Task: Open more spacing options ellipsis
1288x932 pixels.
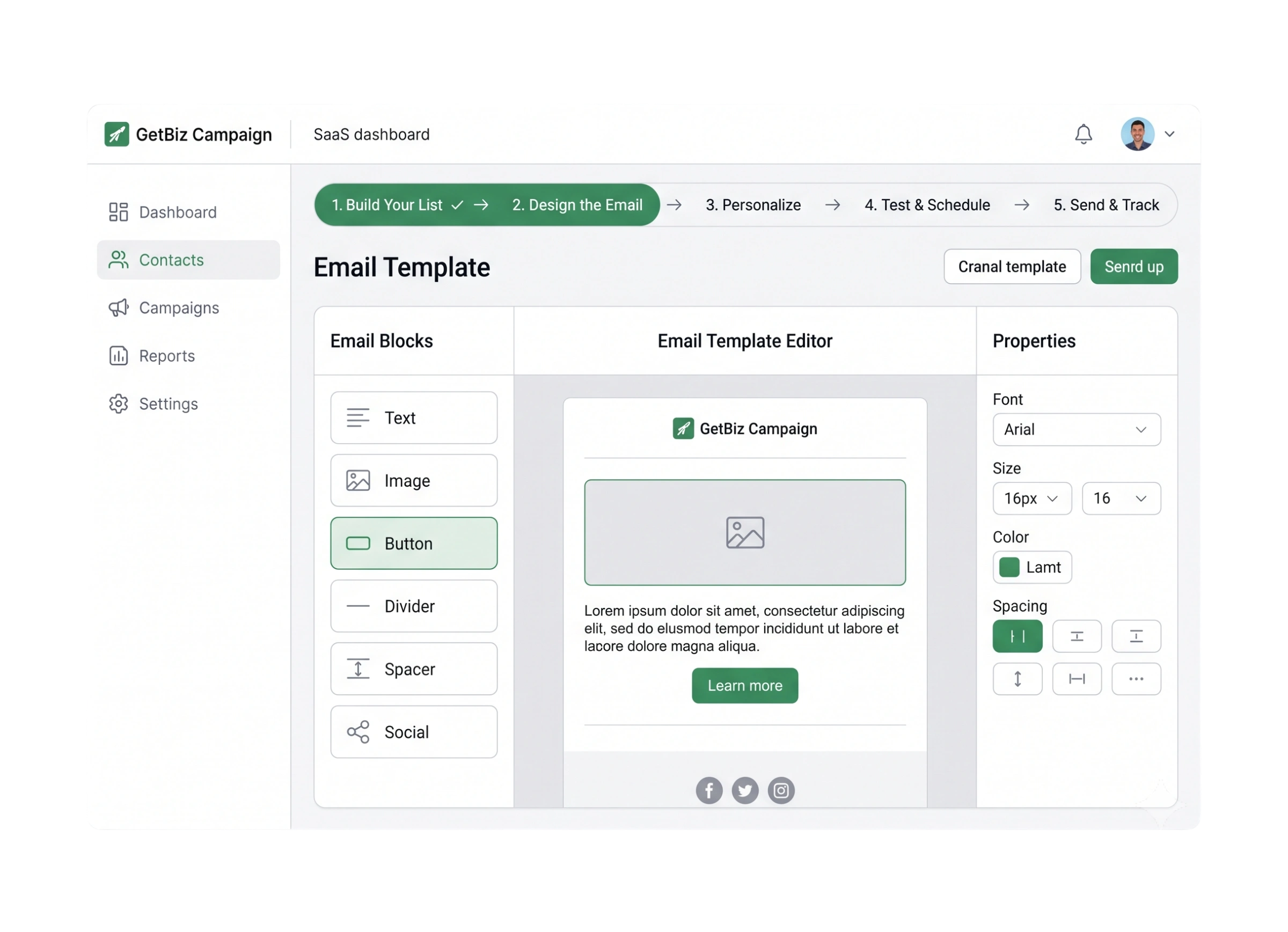Action: tap(1136, 679)
